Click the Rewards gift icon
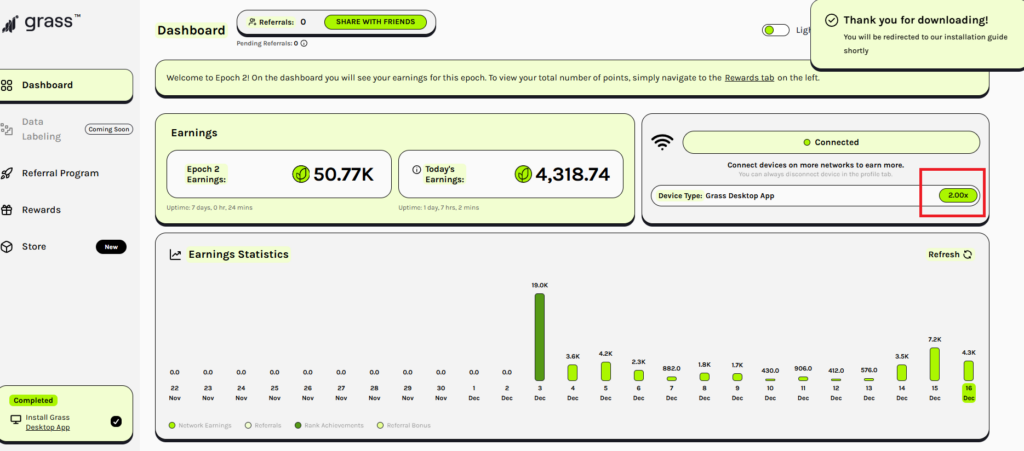The image size is (1024, 451). point(7,210)
